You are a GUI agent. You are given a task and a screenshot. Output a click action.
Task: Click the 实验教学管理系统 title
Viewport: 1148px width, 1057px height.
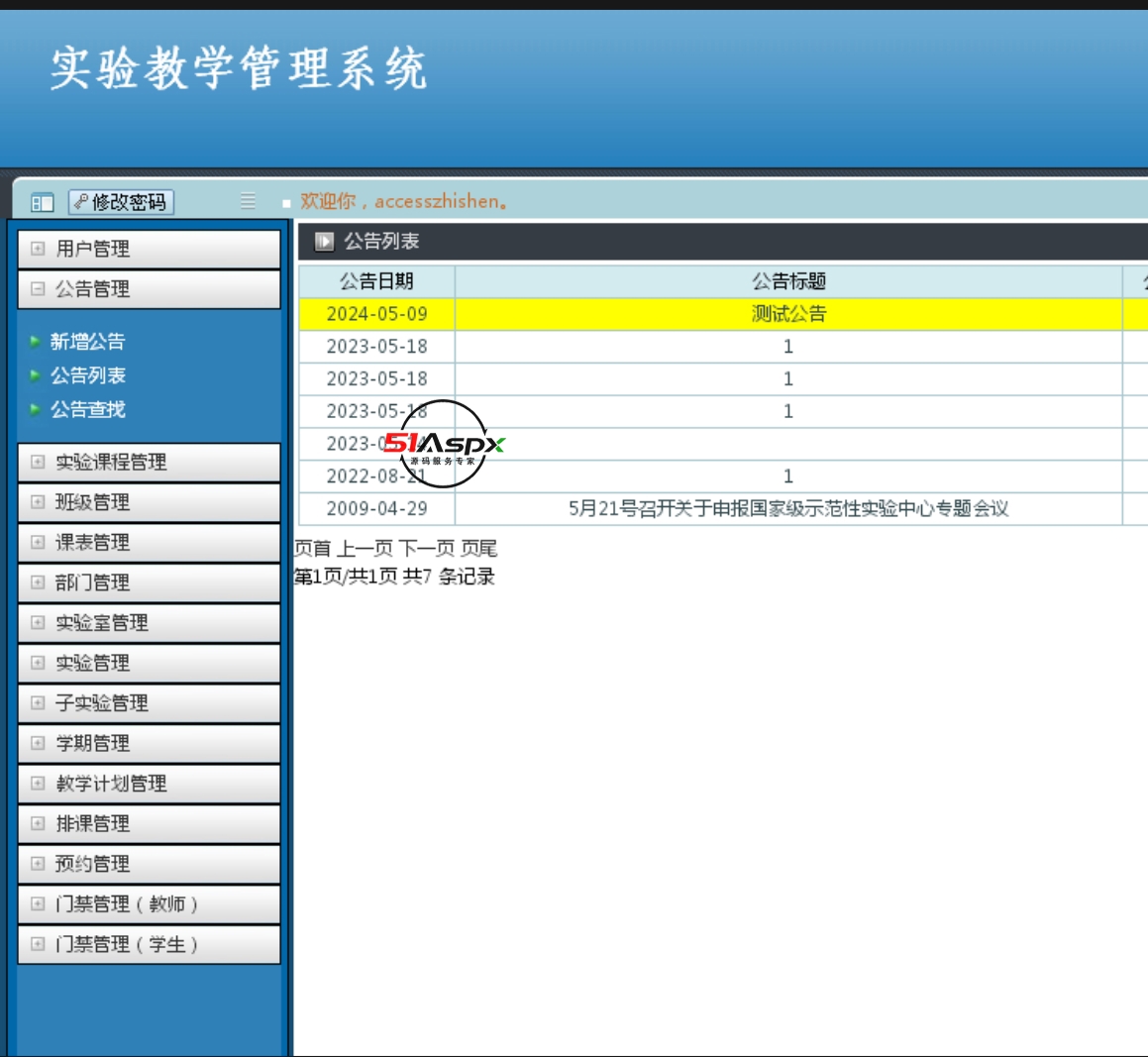239,68
